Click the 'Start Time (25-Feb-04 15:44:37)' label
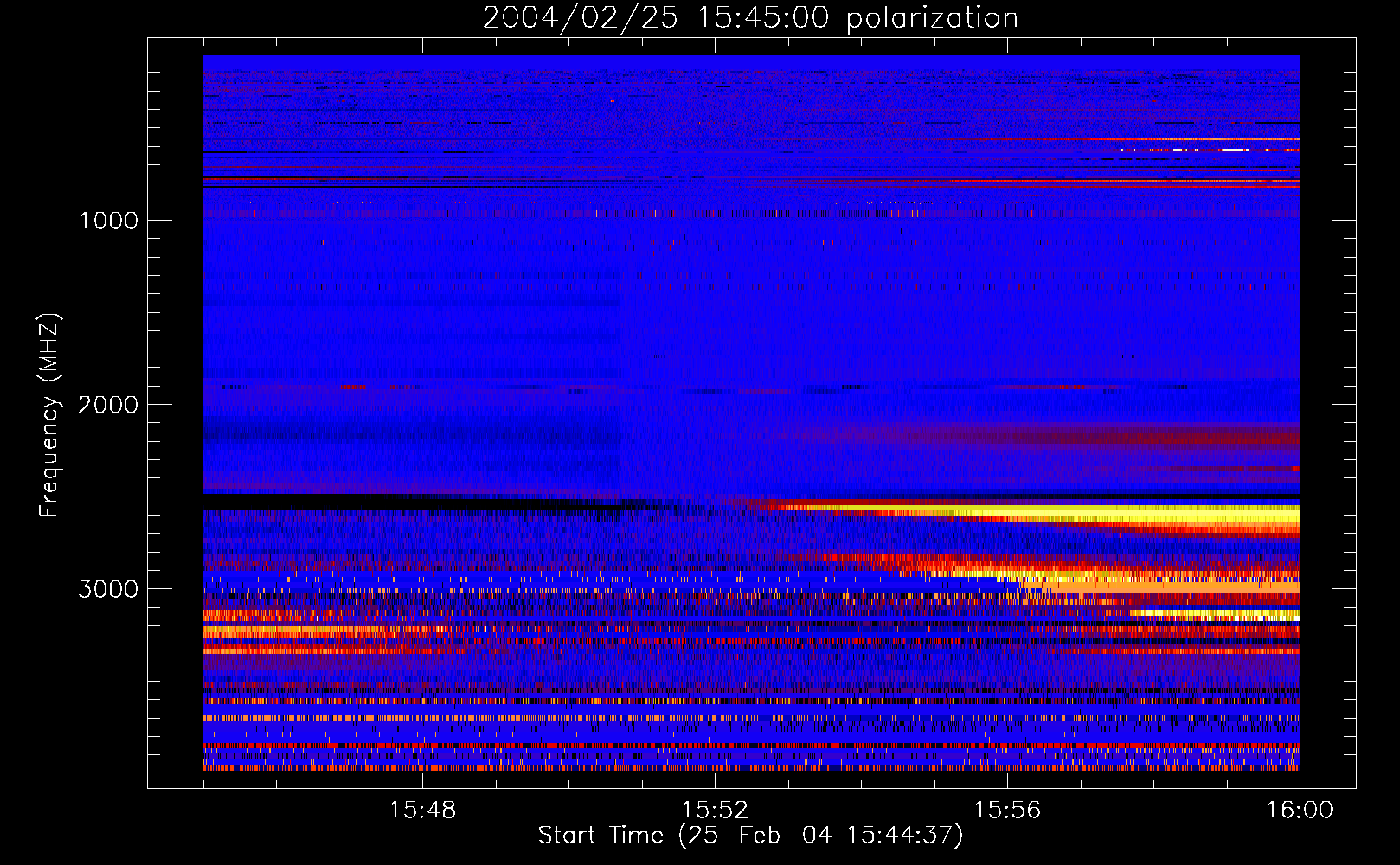 (x=750, y=836)
